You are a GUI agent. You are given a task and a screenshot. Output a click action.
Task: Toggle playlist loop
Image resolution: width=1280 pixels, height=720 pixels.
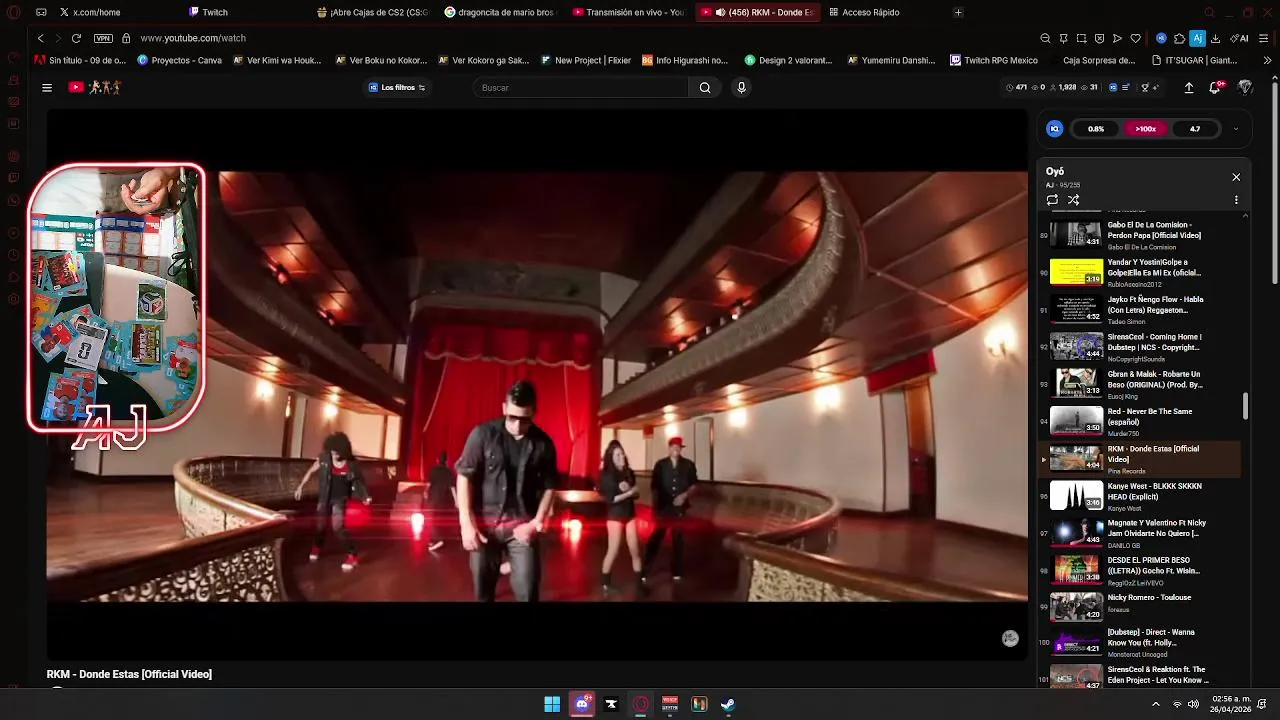(1052, 200)
